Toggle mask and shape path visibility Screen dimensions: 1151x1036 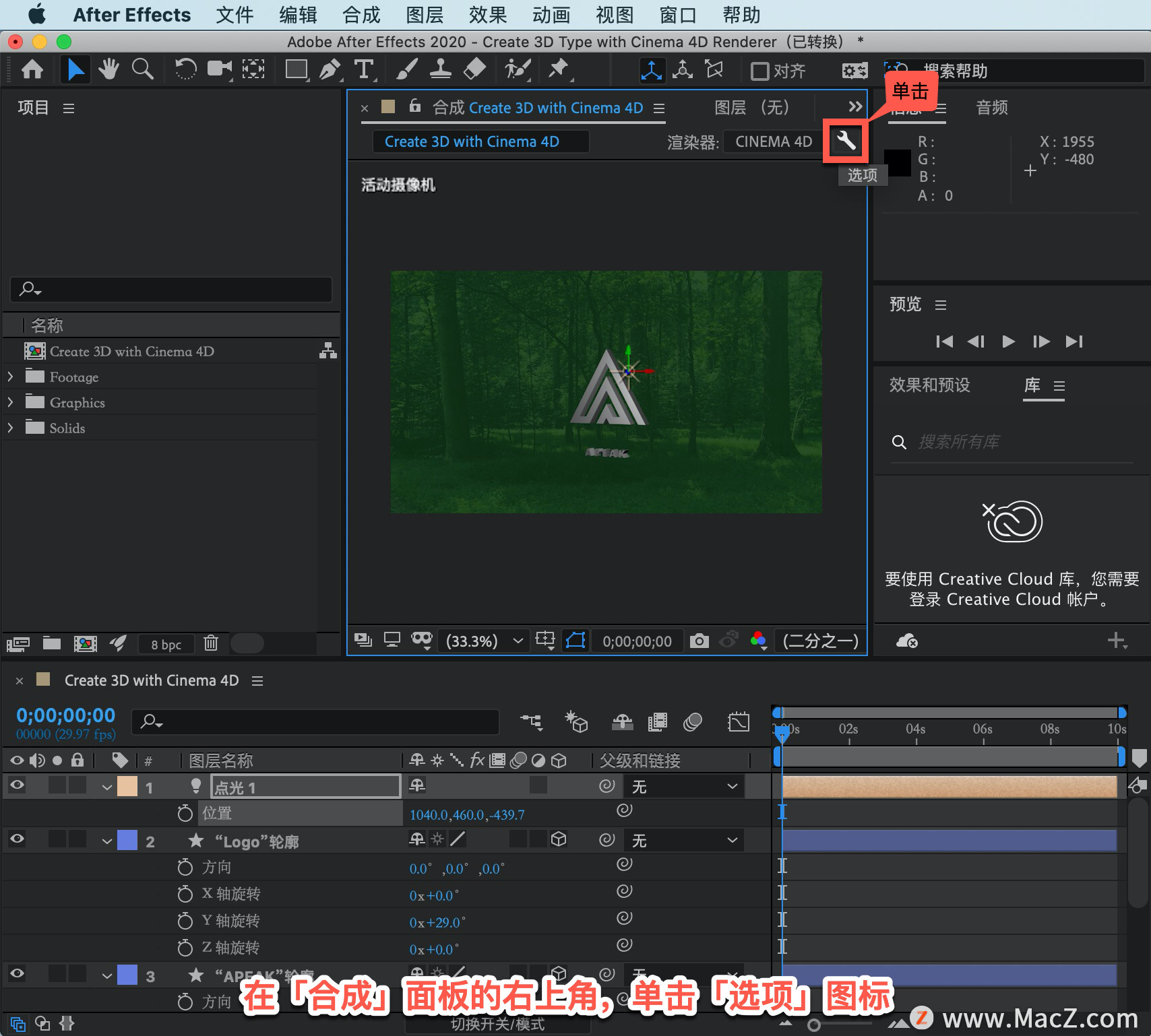[575, 640]
